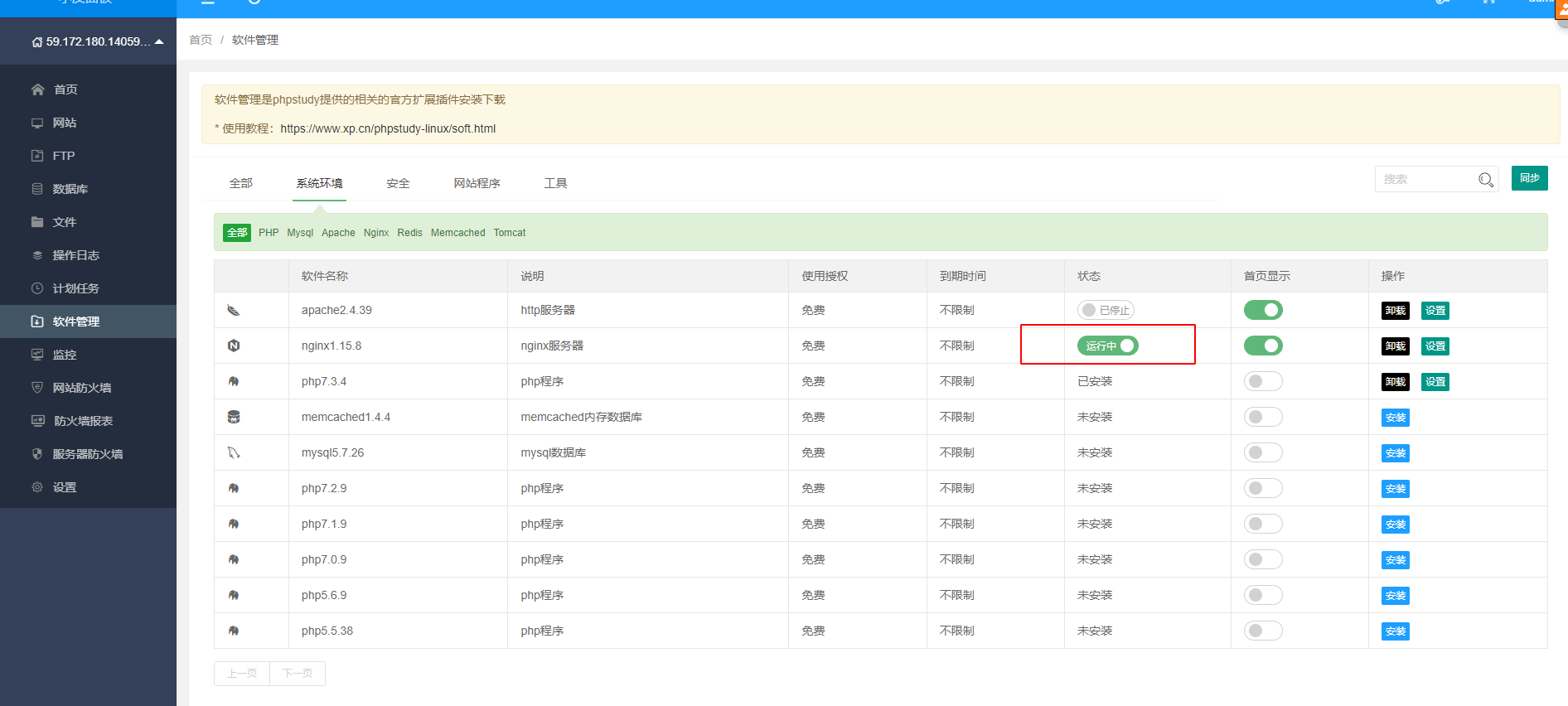Screen dimensions: 1568x706
Task: Click the 操作日志 layers icon in sidebar
Action: [x=37, y=255]
